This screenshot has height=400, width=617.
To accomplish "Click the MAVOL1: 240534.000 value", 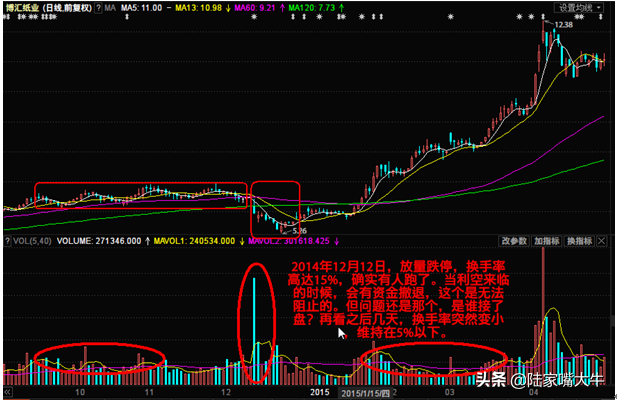I will 194,241.
